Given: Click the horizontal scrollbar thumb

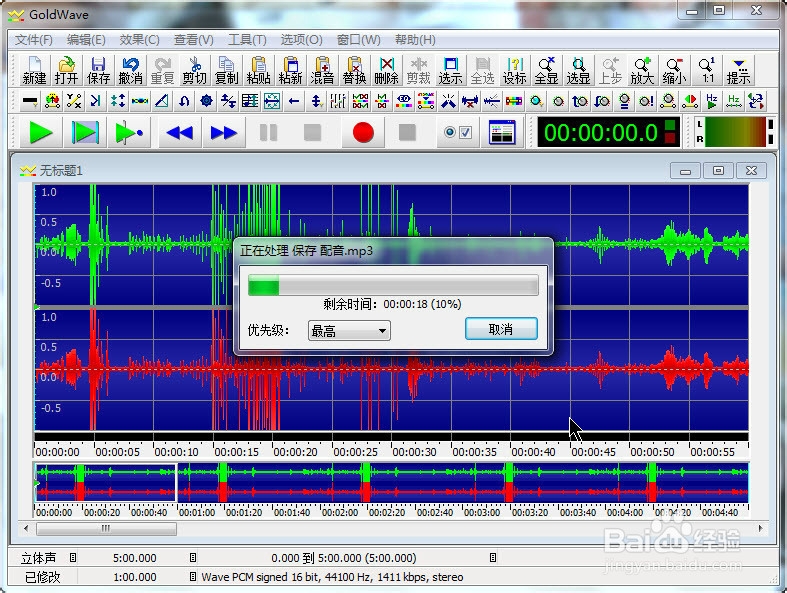Looking at the screenshot, I should tap(106, 529).
